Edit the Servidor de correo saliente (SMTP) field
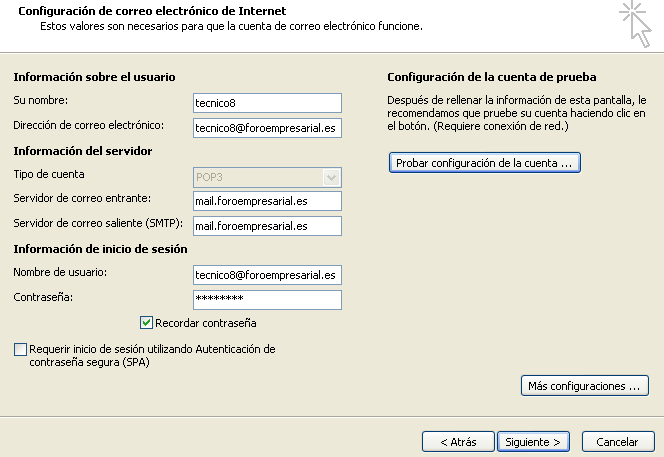664x457 pixels. click(x=267, y=226)
